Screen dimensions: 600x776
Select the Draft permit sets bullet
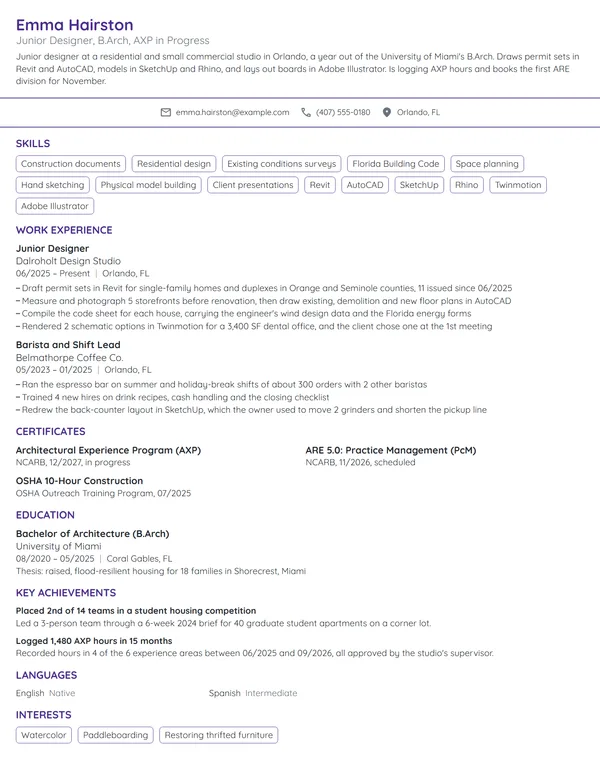(264, 288)
